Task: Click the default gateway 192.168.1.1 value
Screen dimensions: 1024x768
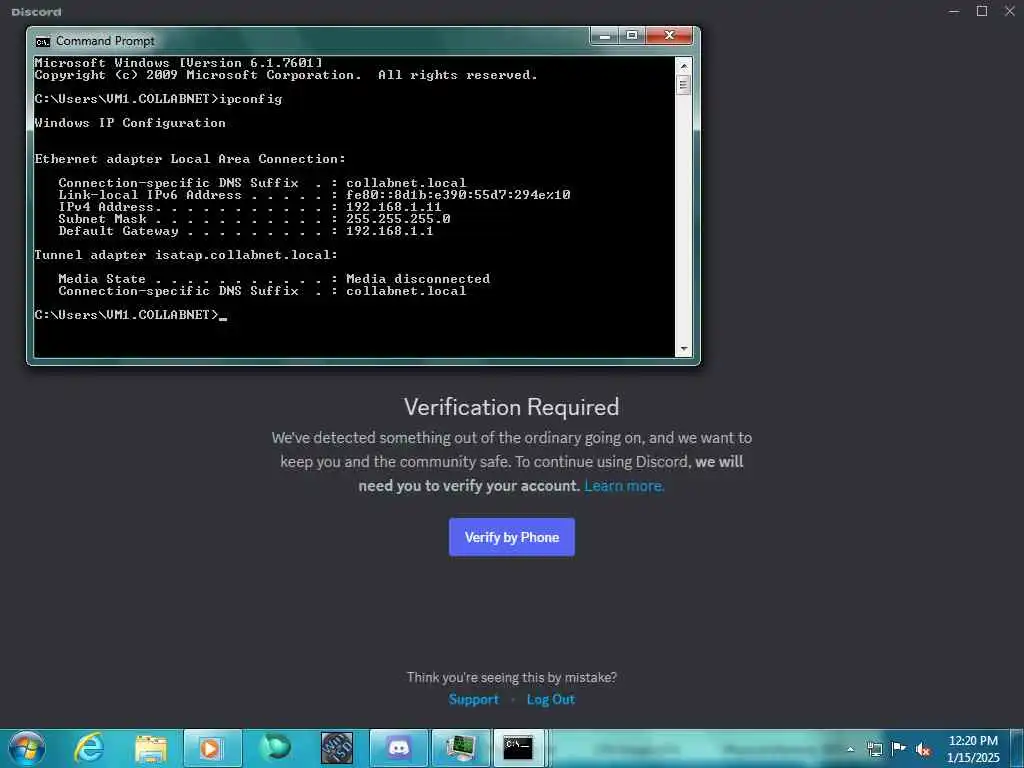Action: pyautogui.click(x=389, y=231)
